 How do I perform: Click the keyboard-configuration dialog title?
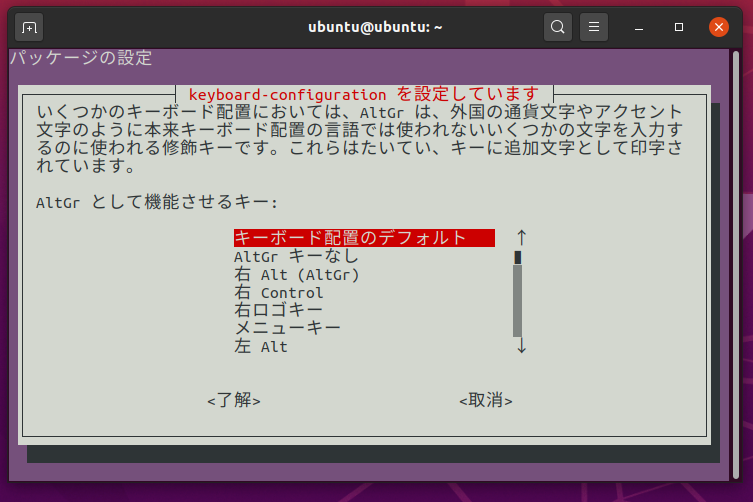tap(364, 94)
